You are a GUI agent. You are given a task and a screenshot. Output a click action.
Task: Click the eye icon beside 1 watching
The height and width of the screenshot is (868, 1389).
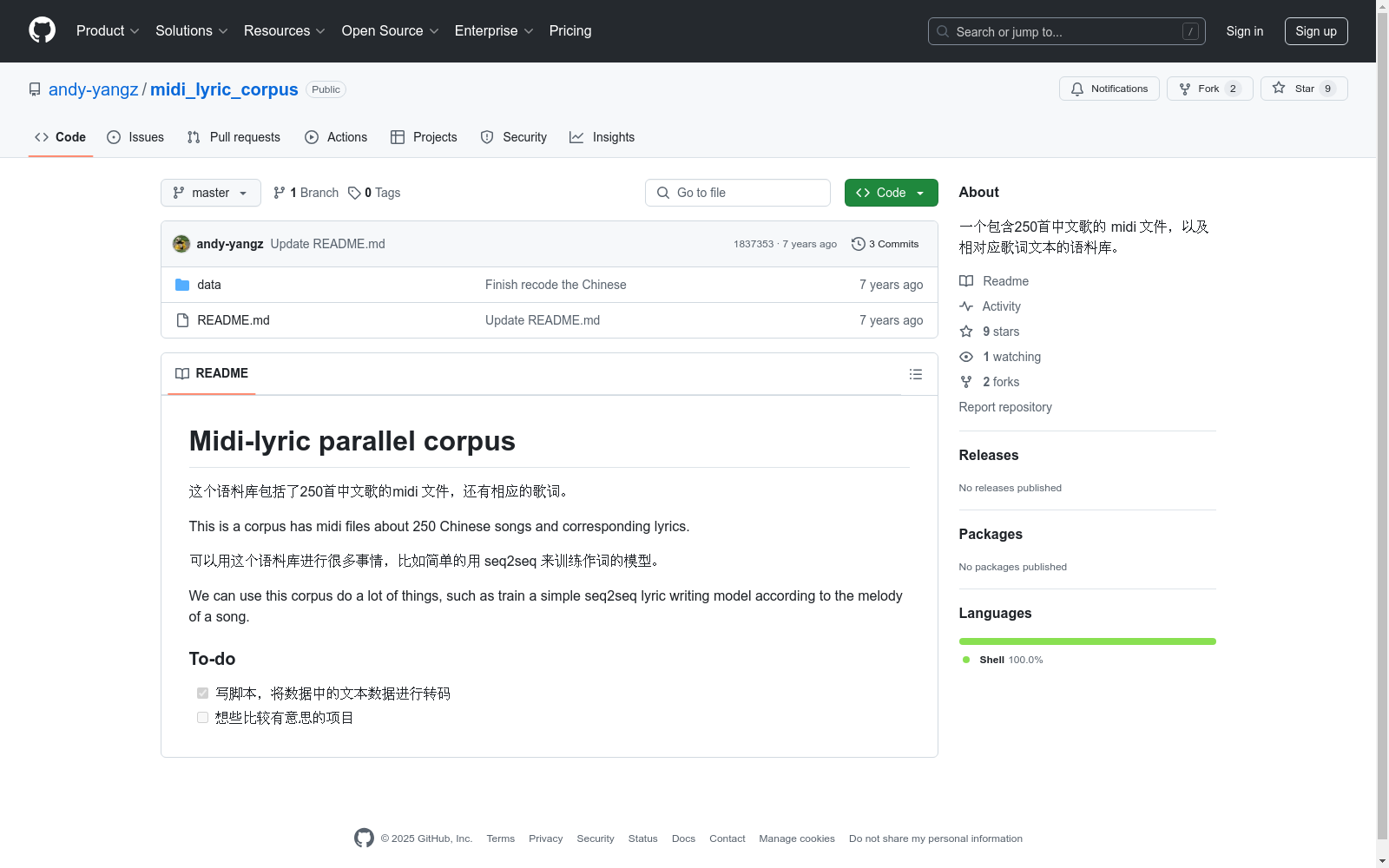966,357
